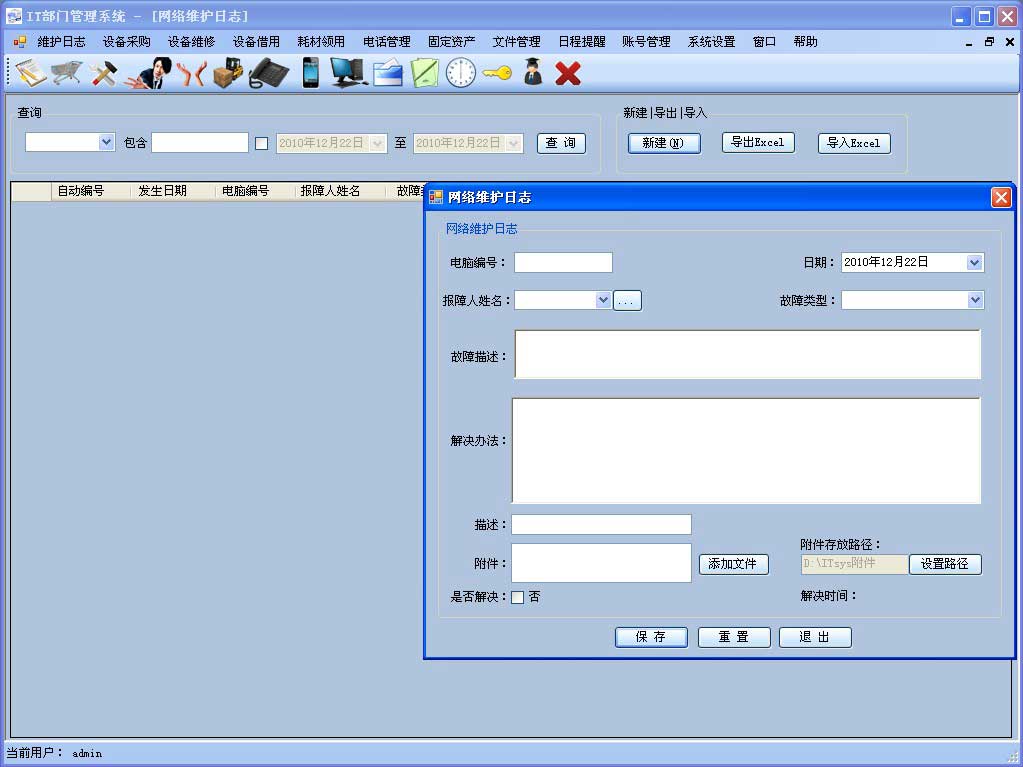This screenshot has height=767, width=1023.
Task: Open the 系统设置 menu
Action: (x=711, y=42)
